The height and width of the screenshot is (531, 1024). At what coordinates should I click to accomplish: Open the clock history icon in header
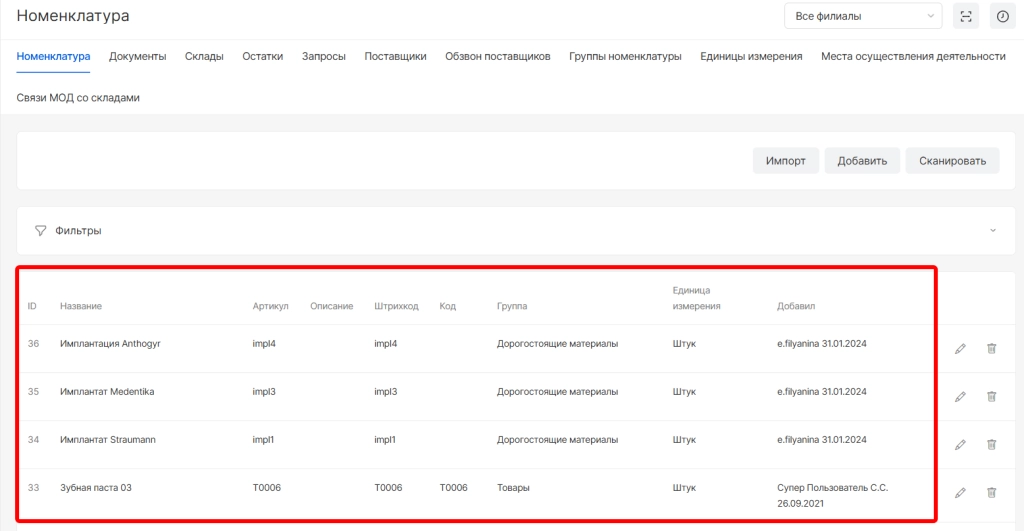tap(1002, 16)
